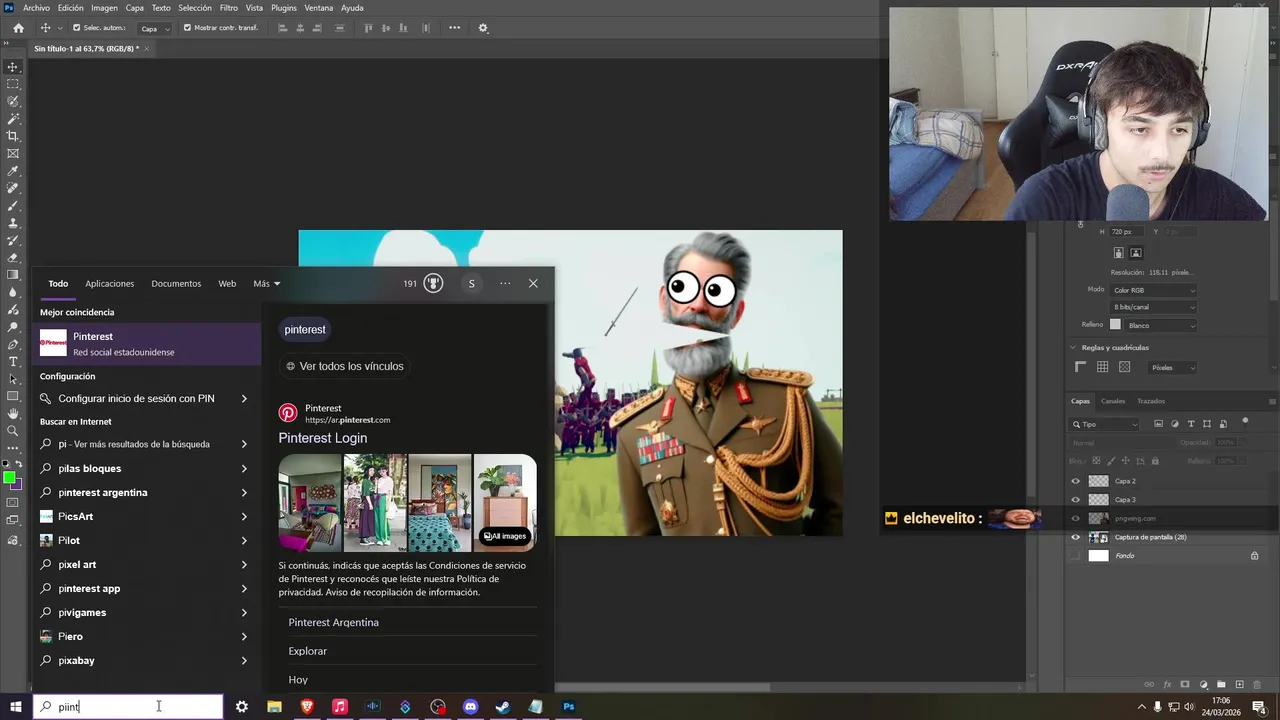This screenshot has width=1280, height=720.
Task: Select the Horizontal Type tool
Action: [x=13, y=361]
